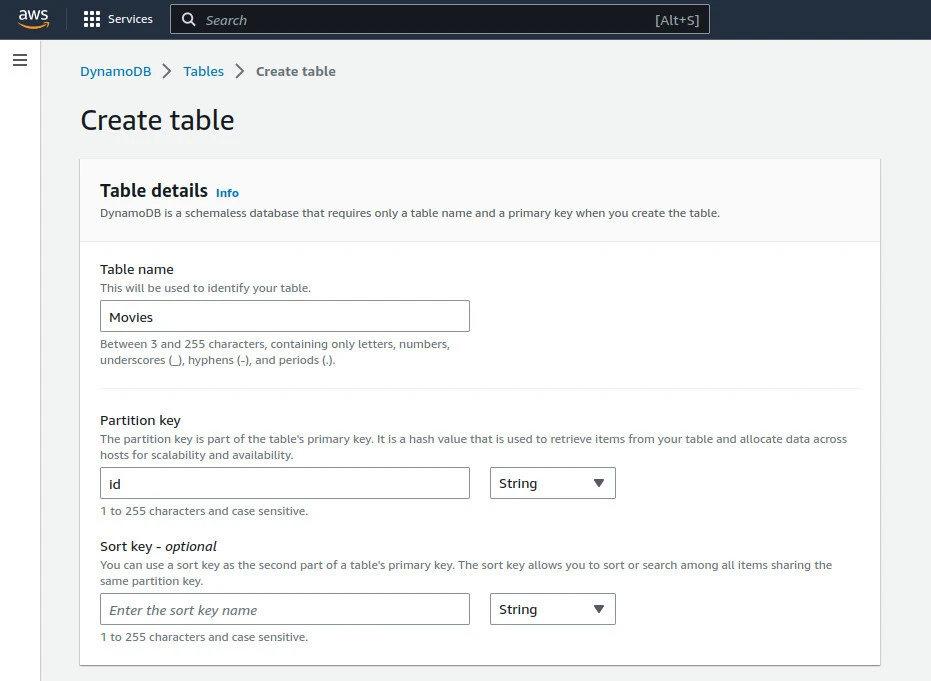
Task: Click the breadcrumb chevron after DynamoDB
Action: click(x=167, y=71)
